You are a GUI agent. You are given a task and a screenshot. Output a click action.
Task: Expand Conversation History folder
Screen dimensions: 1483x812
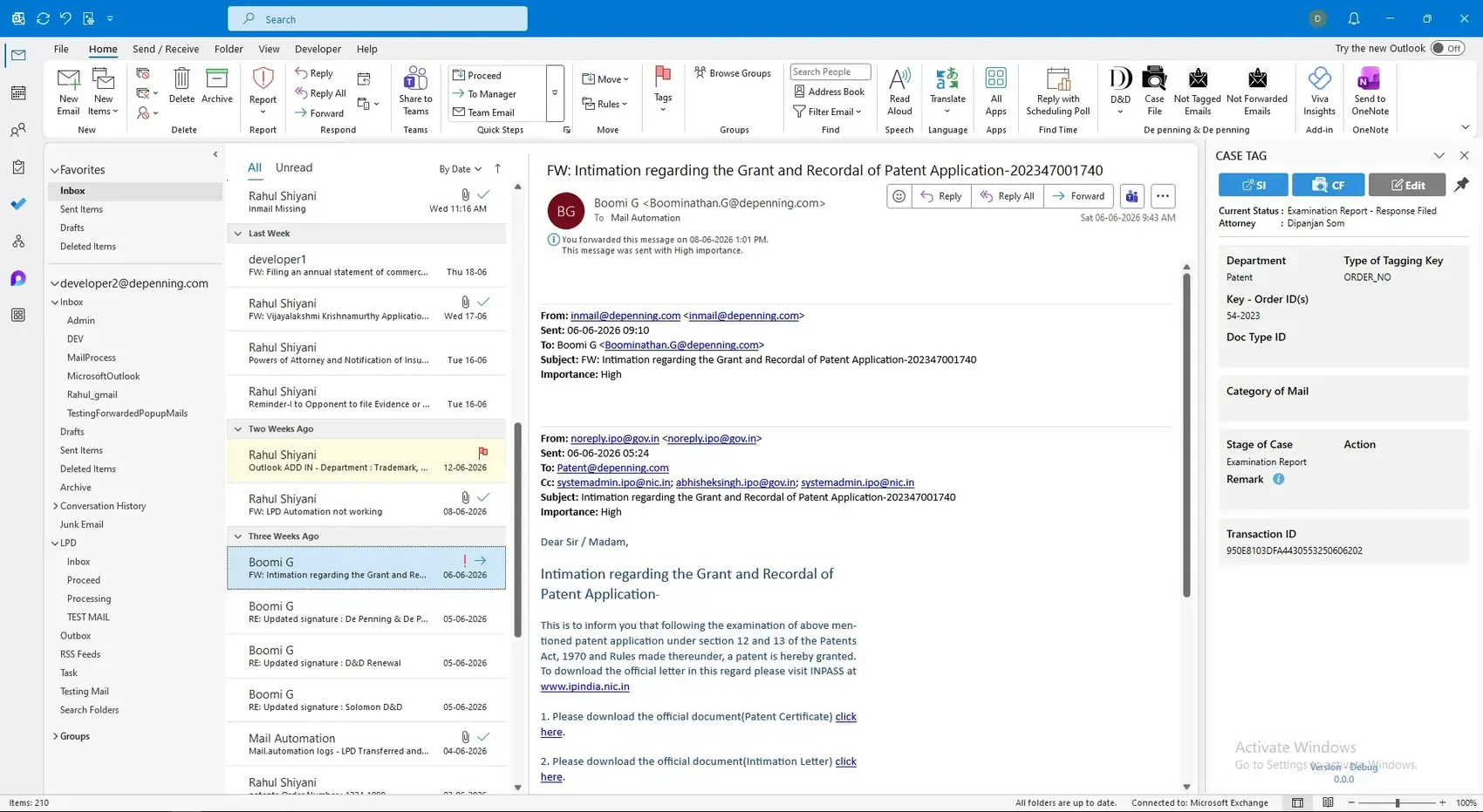[x=56, y=506]
